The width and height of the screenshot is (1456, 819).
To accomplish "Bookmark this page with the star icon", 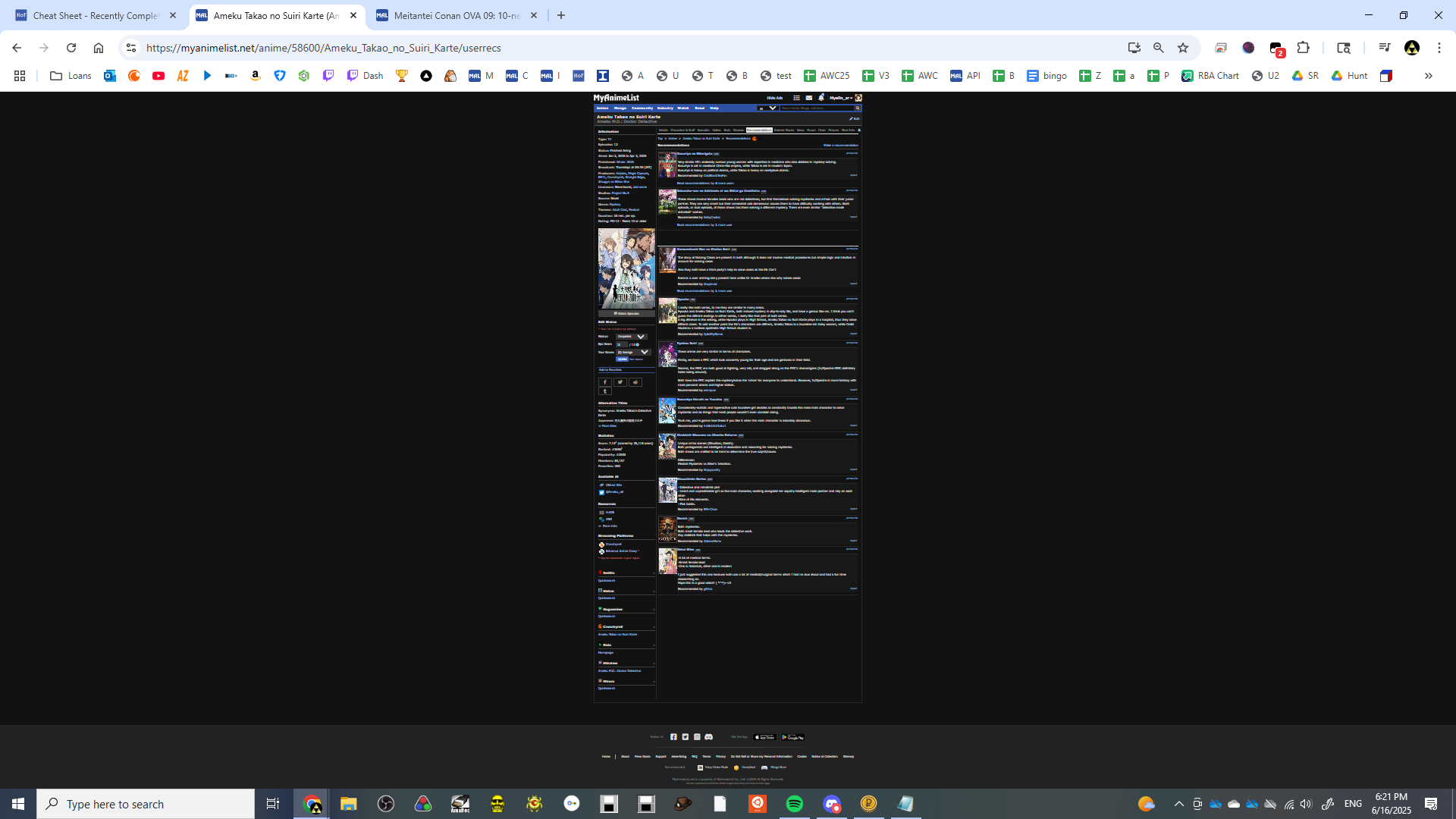I will pyautogui.click(x=1182, y=48).
